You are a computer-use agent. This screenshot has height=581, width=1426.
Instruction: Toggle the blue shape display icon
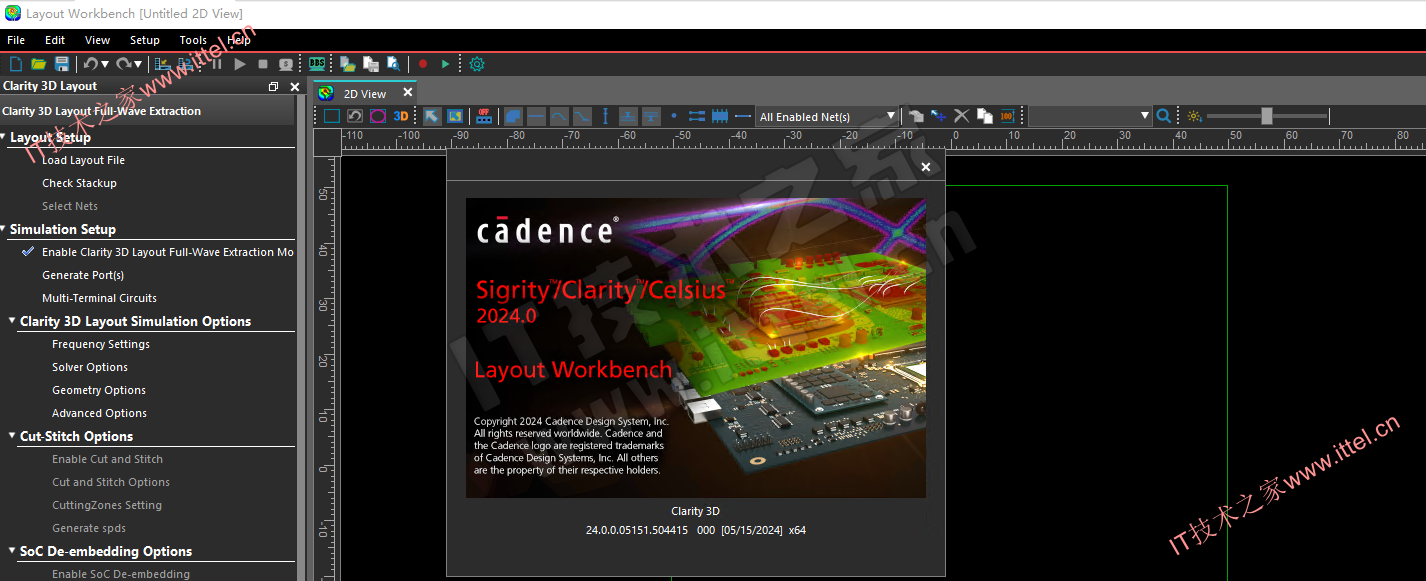513,116
